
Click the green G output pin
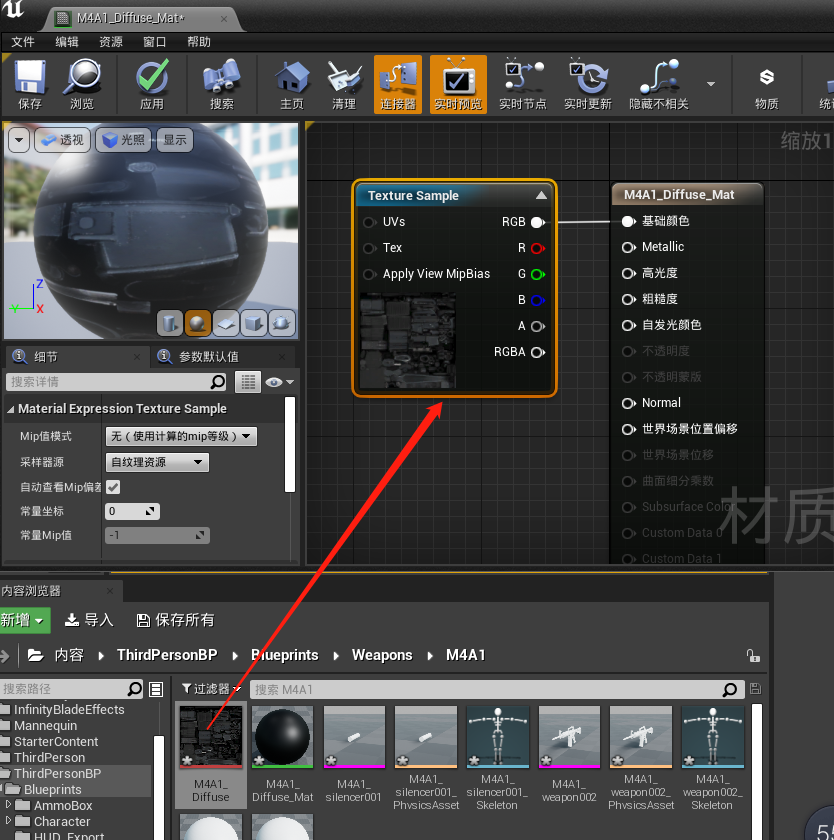point(537,274)
